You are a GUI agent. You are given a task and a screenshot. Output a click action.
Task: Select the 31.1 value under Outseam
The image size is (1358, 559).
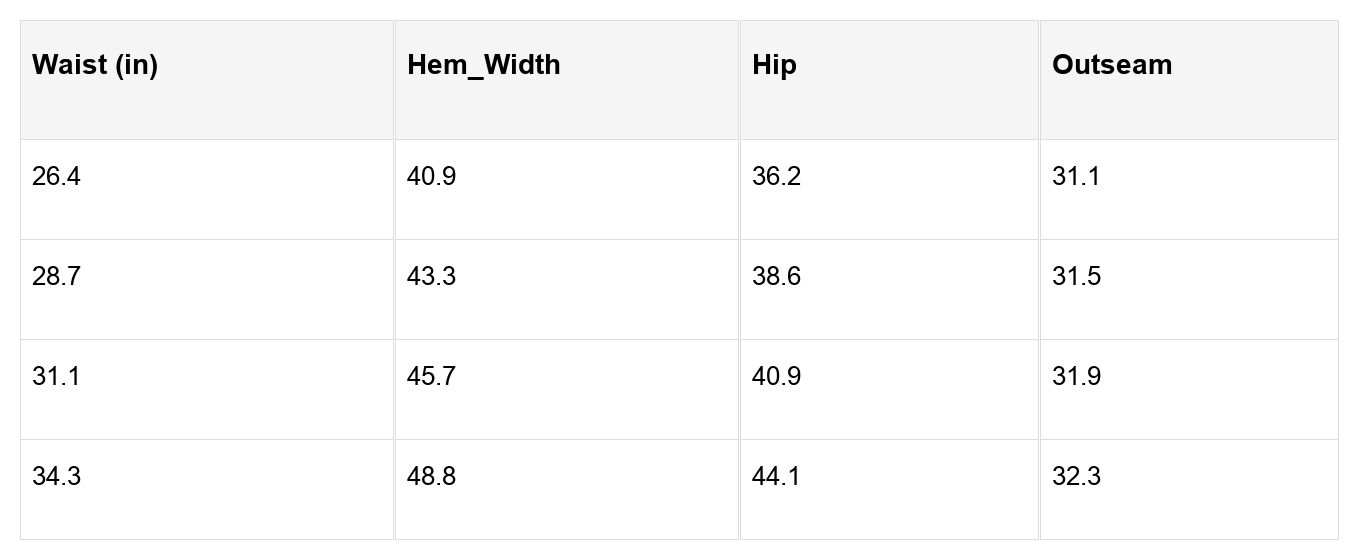click(x=1076, y=177)
